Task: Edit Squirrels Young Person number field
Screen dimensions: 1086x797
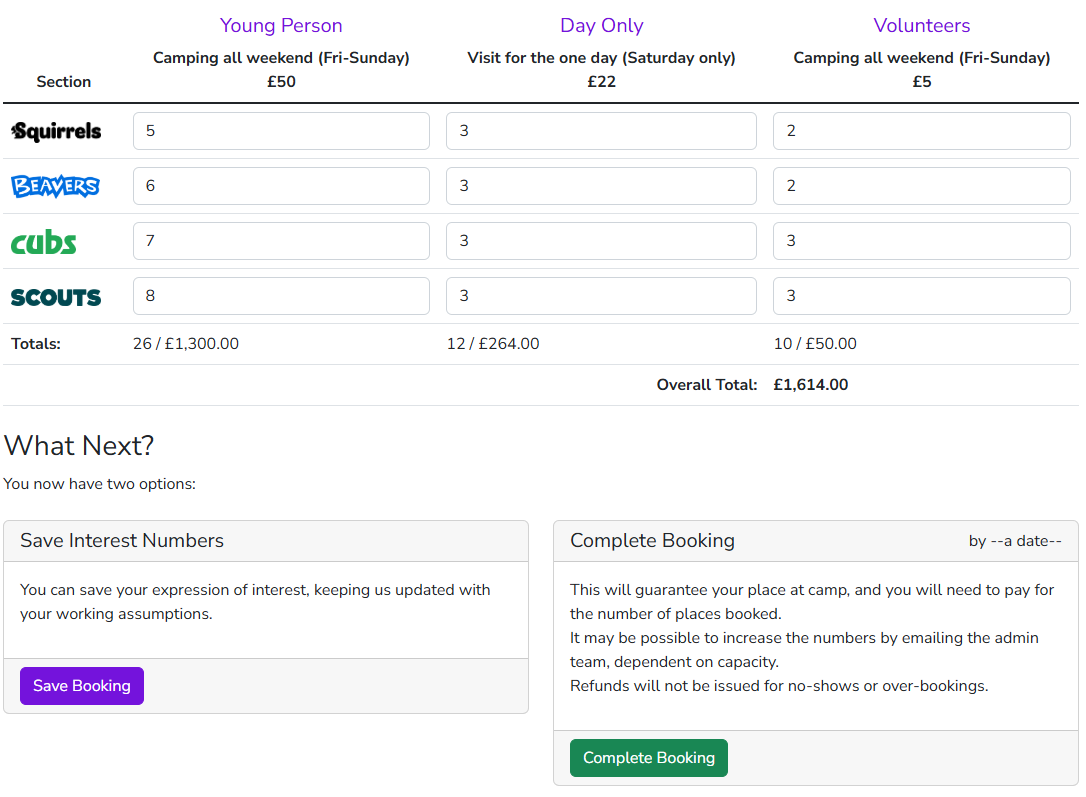Action: coord(281,131)
